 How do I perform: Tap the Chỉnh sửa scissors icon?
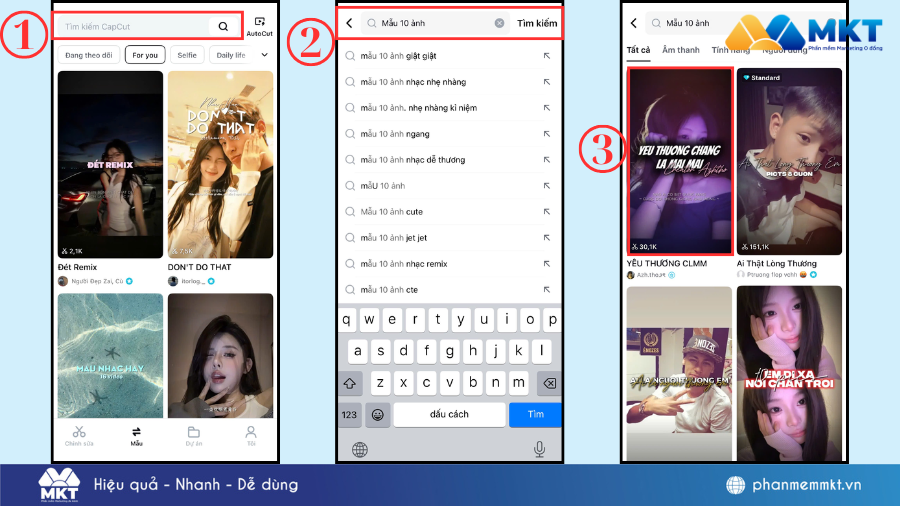point(79,431)
